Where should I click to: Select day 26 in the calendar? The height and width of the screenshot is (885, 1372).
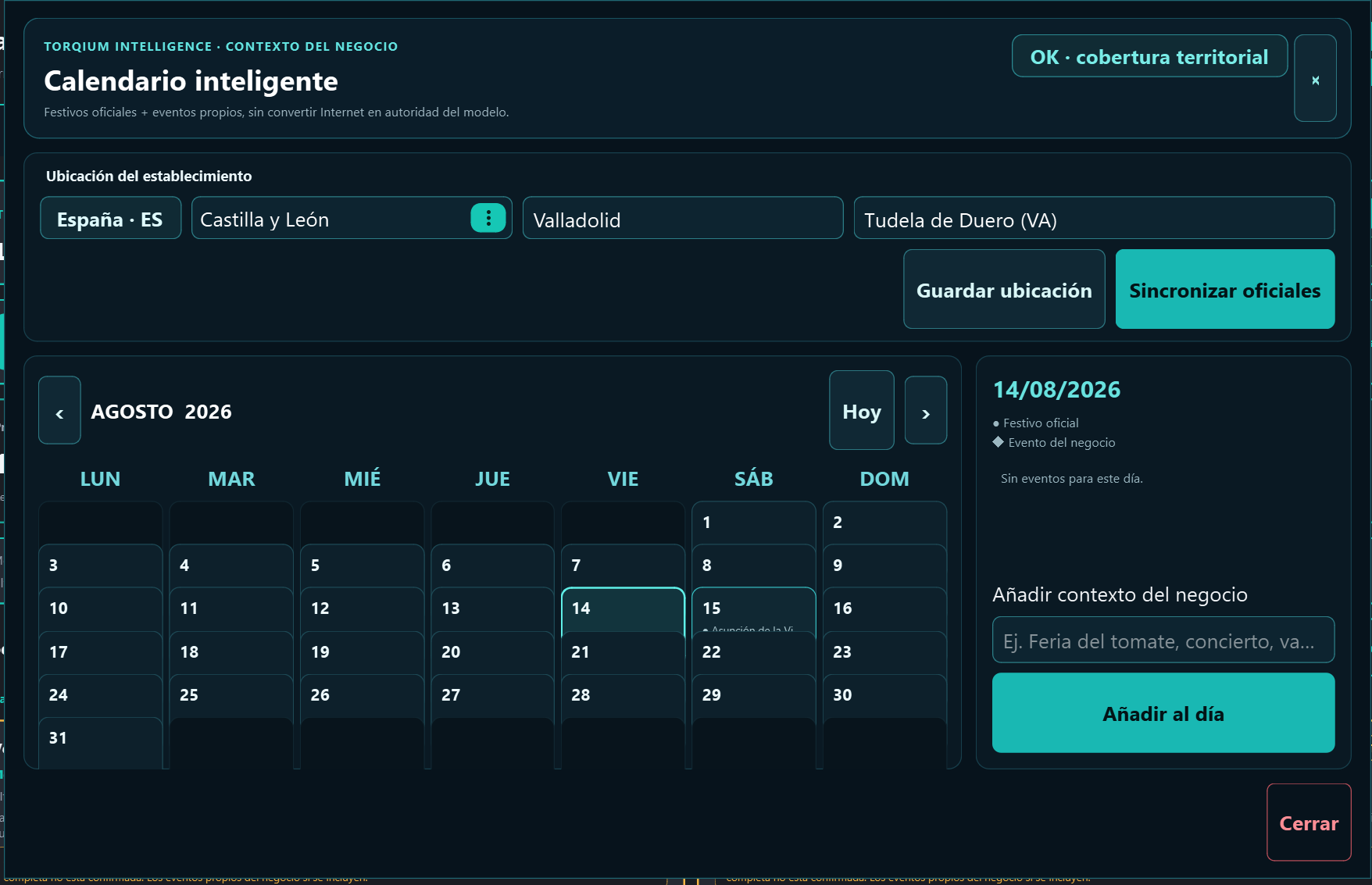[363, 696]
